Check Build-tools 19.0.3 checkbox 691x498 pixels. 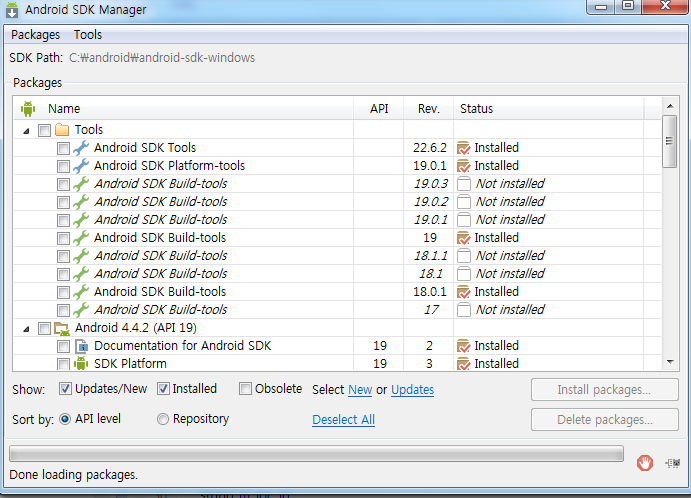(63, 185)
